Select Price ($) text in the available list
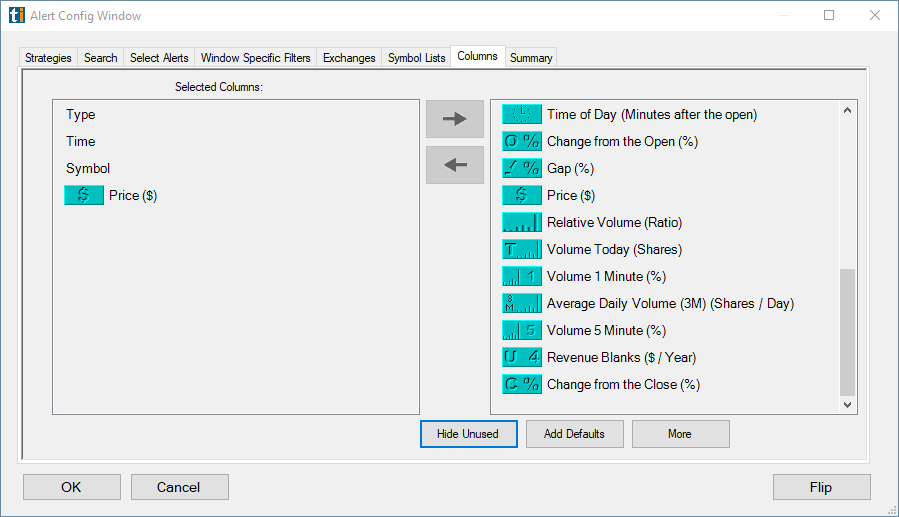Viewport: 899px width, 517px height. [x=571, y=195]
